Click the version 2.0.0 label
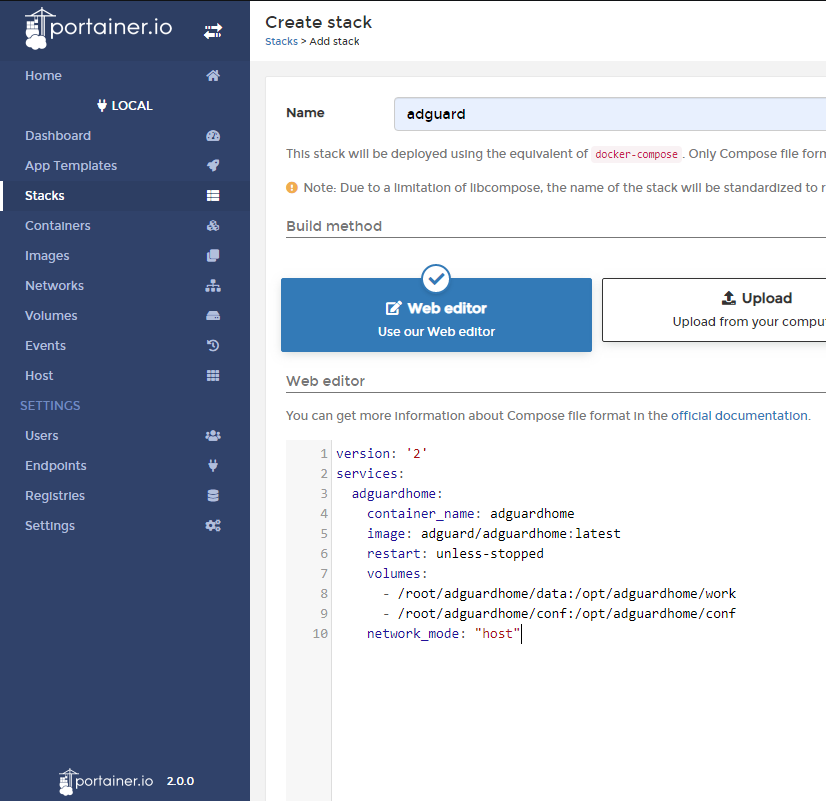826x801 pixels. click(180, 781)
